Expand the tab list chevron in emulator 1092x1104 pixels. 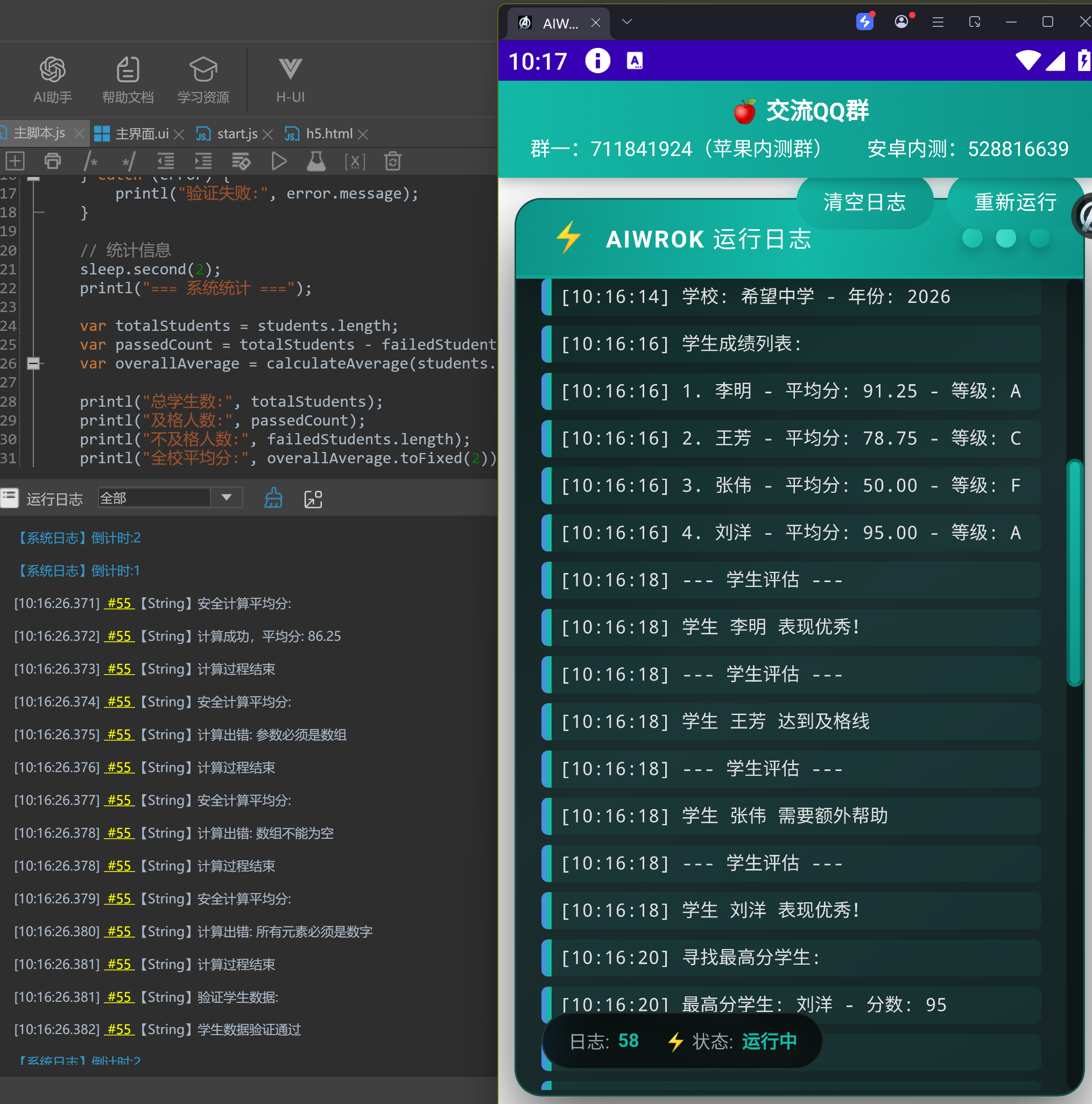click(627, 22)
